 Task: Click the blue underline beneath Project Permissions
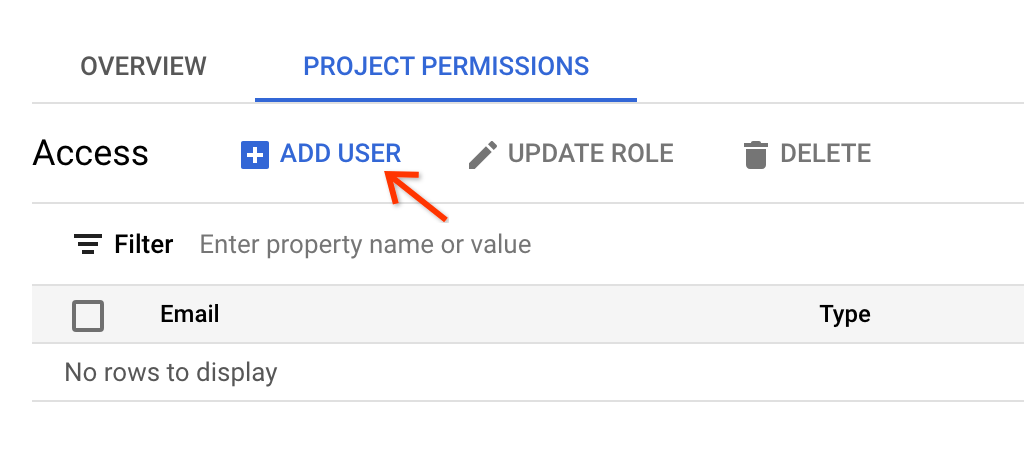click(446, 100)
